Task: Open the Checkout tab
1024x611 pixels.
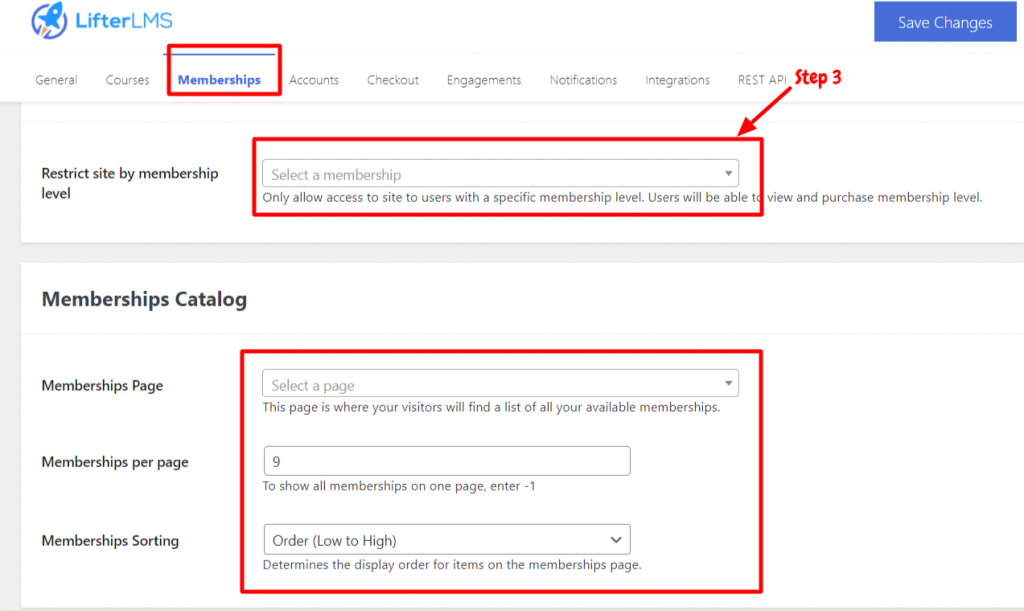Action: pyautogui.click(x=392, y=80)
